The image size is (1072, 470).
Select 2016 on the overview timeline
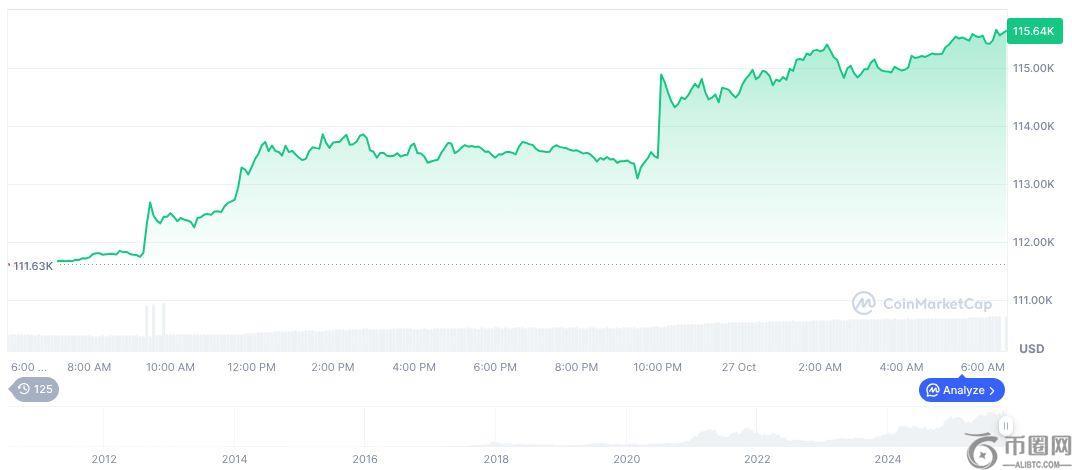tap(365, 459)
